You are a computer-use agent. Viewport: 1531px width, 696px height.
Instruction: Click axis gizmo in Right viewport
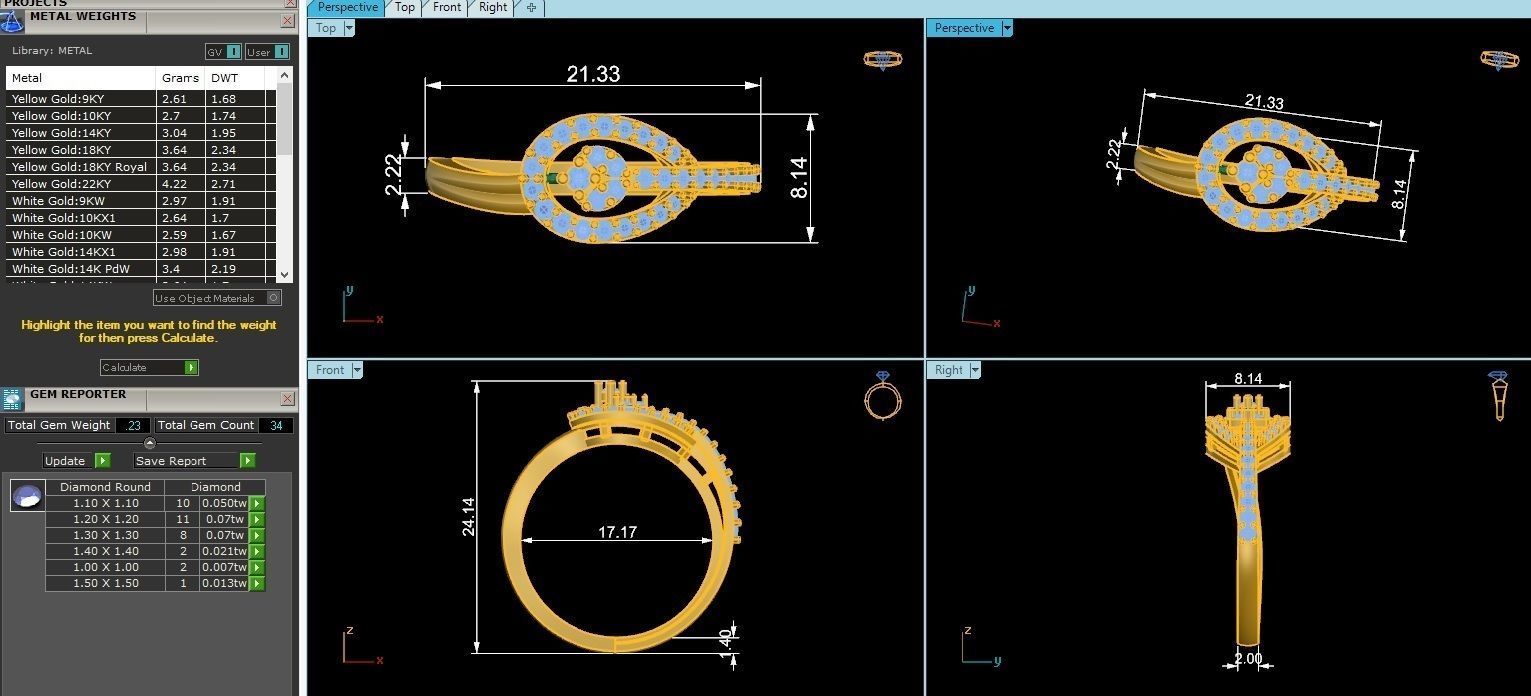(980, 646)
